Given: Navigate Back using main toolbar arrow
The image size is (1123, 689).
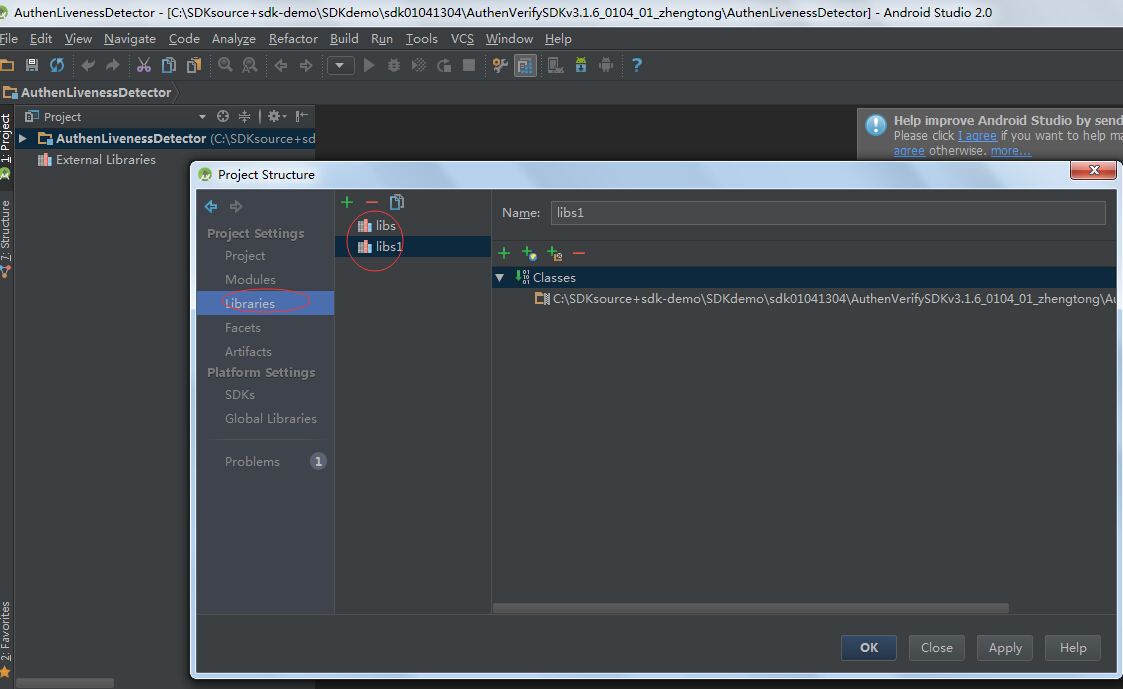Looking at the screenshot, I should pos(281,65).
